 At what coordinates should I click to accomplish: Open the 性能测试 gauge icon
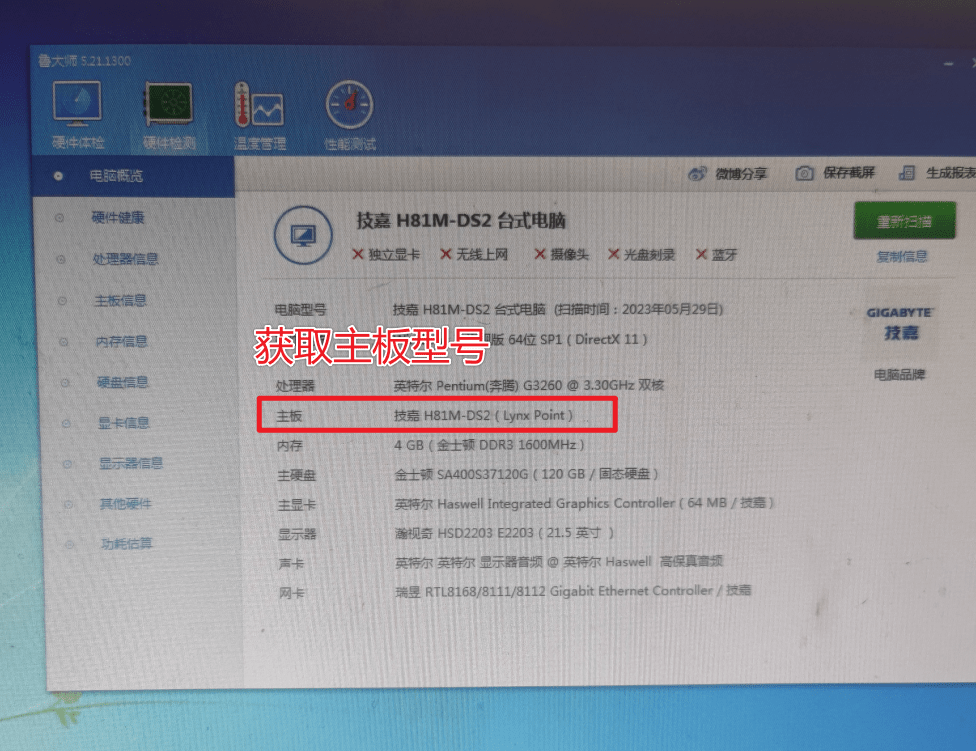pyautogui.click(x=349, y=105)
